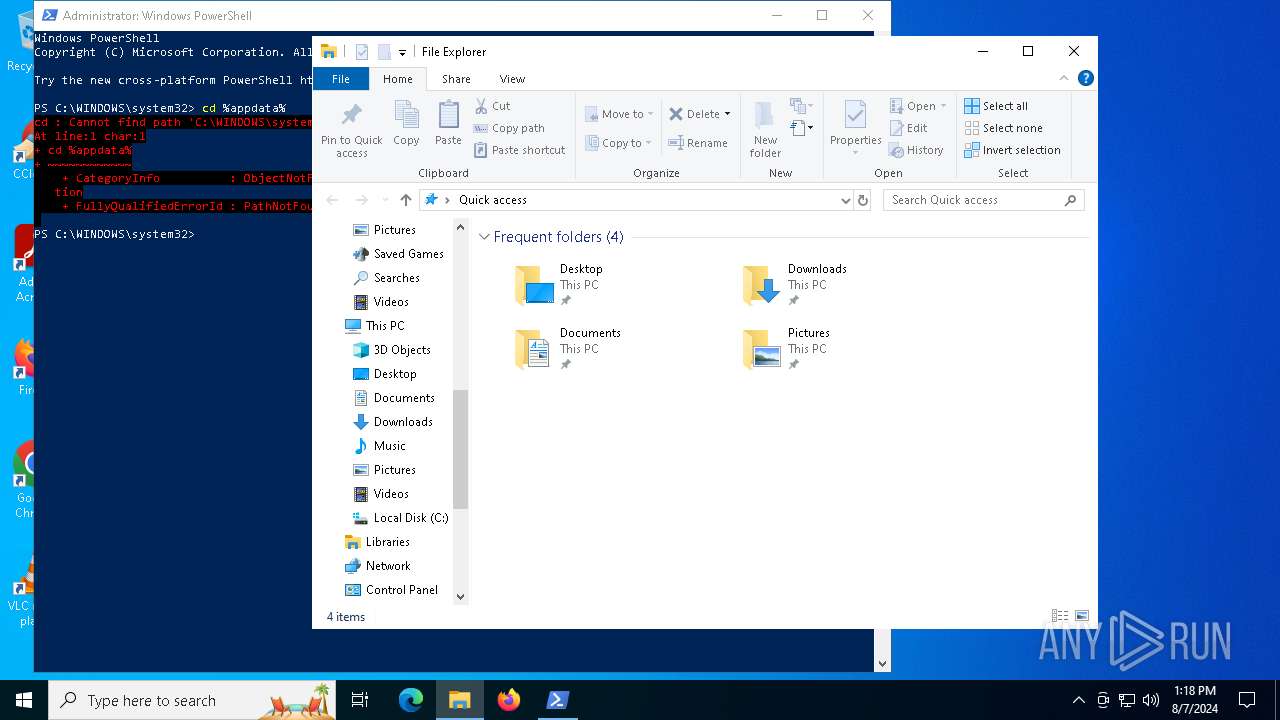Switch to the Share ribbon tab
Image resolution: width=1280 pixels, height=720 pixels.
pos(456,79)
